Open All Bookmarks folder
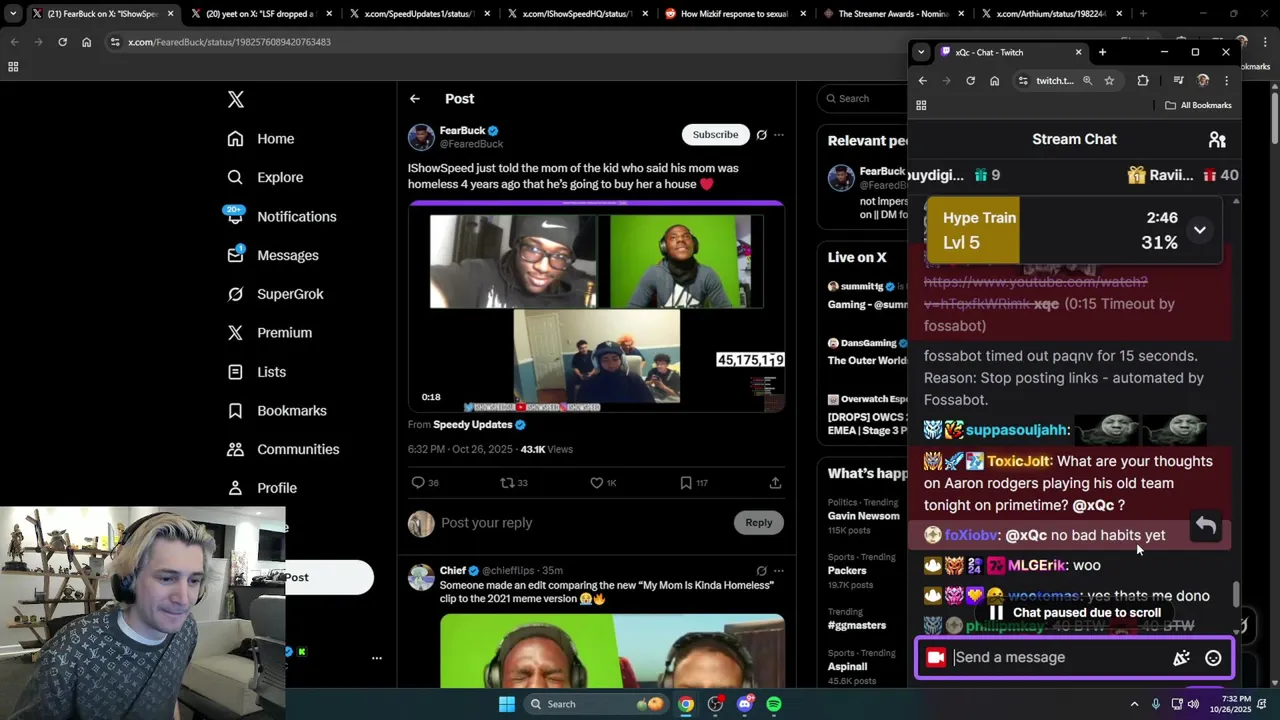Screen dimensions: 1280x720 pos(1198,105)
